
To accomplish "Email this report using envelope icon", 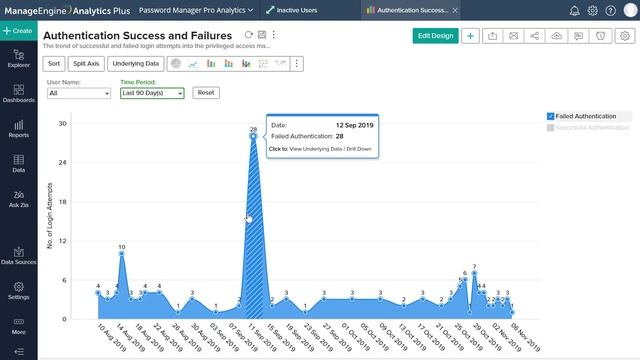I will pyautogui.click(x=513, y=36).
